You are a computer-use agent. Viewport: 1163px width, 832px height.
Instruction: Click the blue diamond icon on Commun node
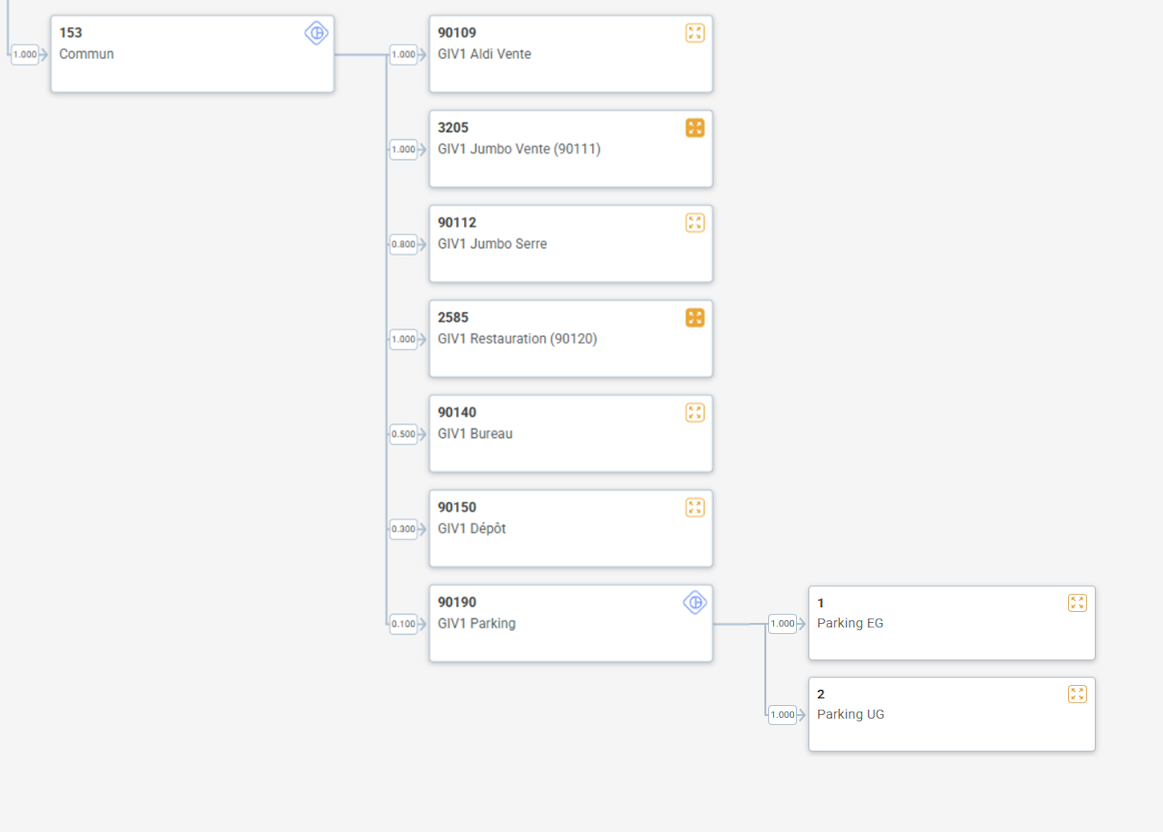click(316, 33)
